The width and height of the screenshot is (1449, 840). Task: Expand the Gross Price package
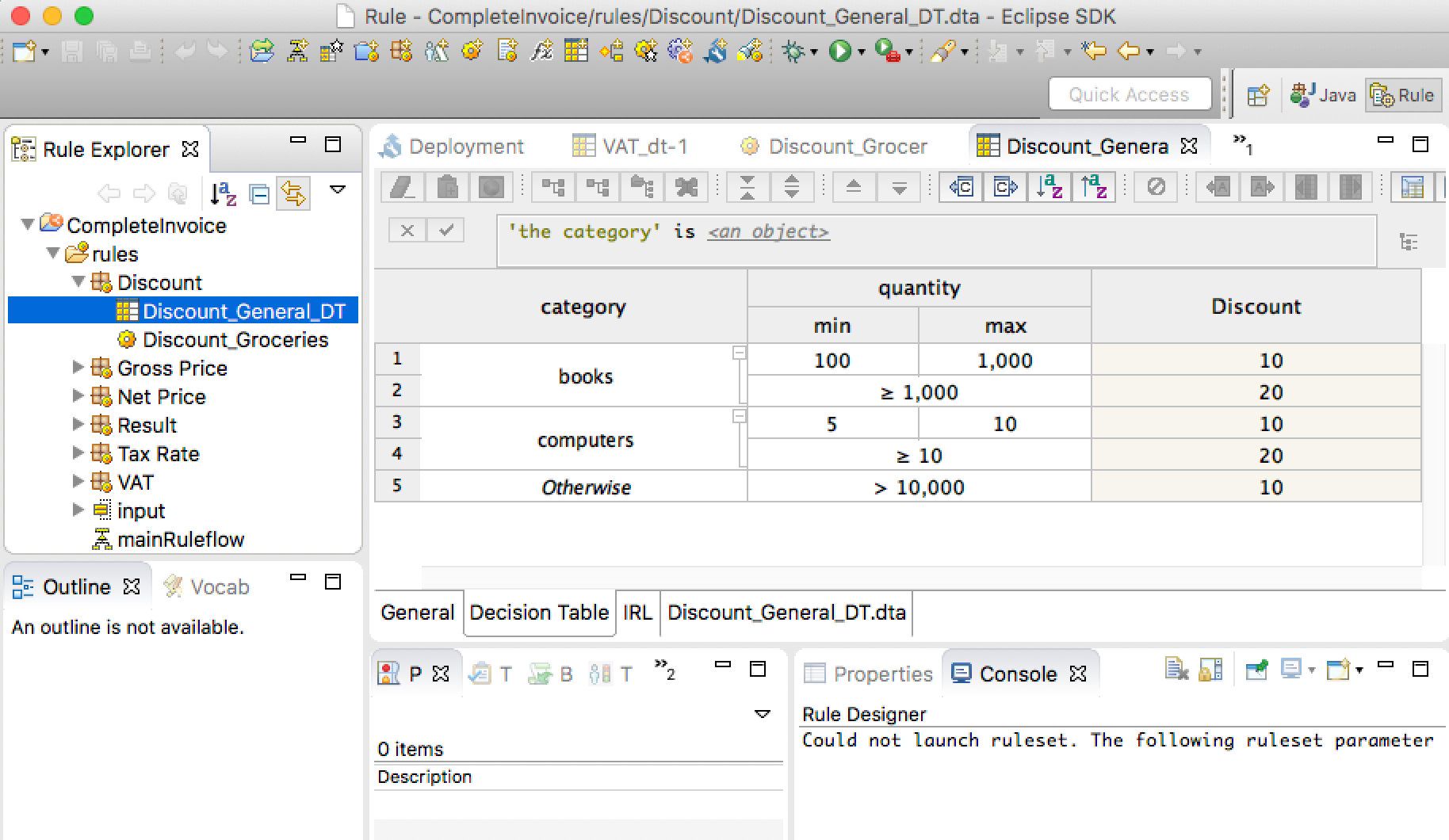coord(78,368)
